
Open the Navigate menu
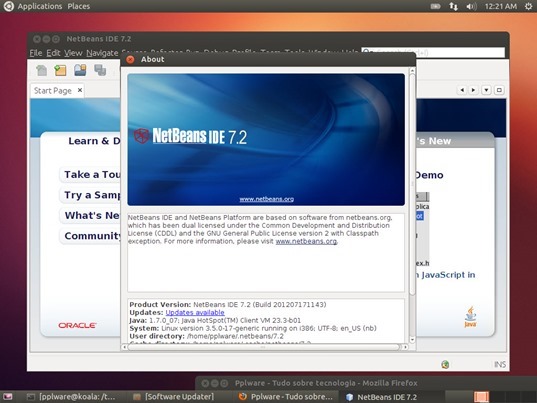(102, 53)
